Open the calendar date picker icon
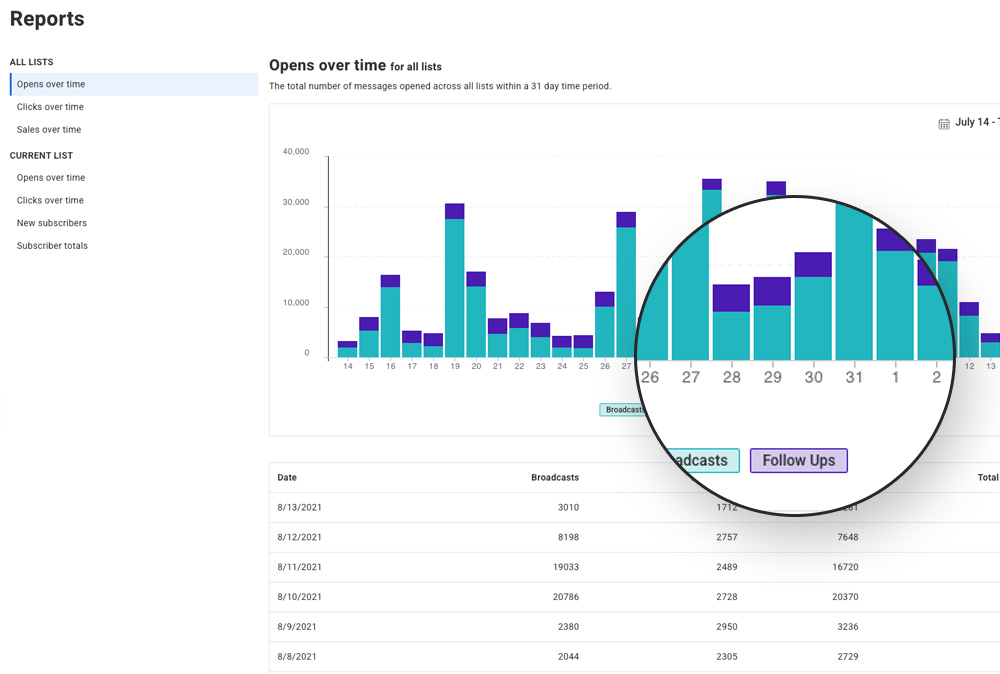Screen dimensions: 1000x674 pyautogui.click(x=944, y=122)
